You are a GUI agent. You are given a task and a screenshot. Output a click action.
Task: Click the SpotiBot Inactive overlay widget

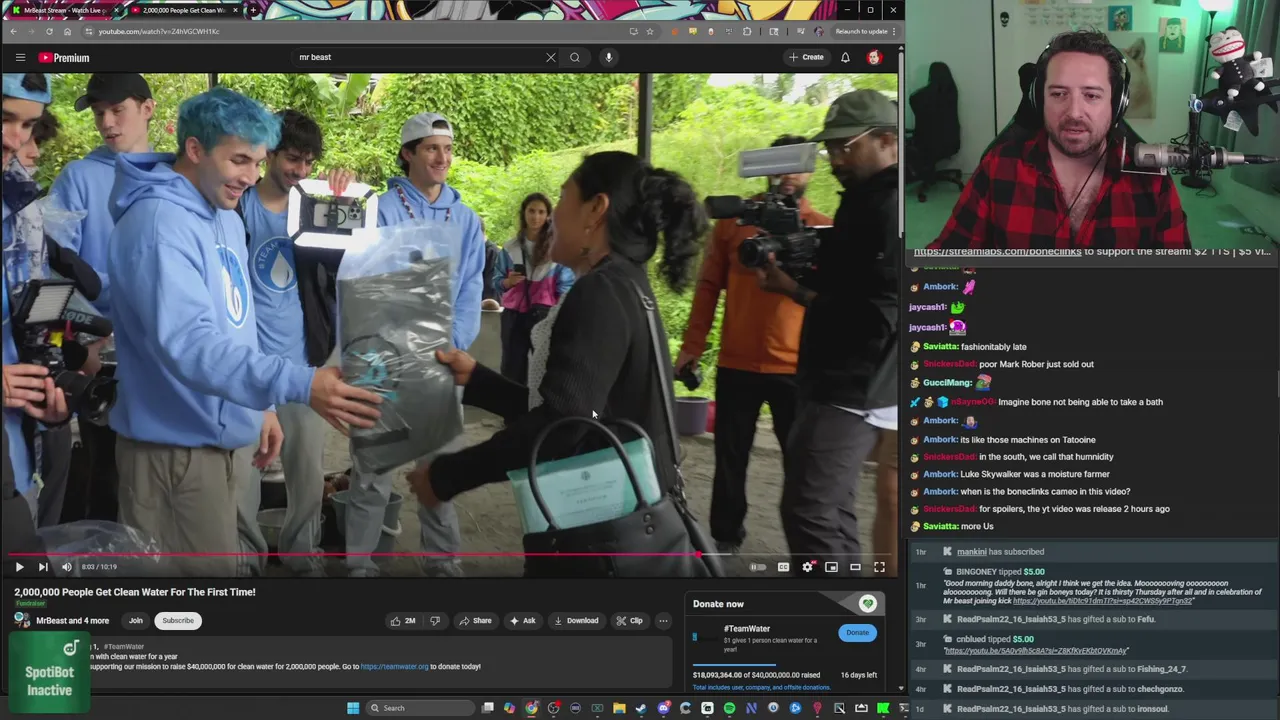(x=49, y=672)
